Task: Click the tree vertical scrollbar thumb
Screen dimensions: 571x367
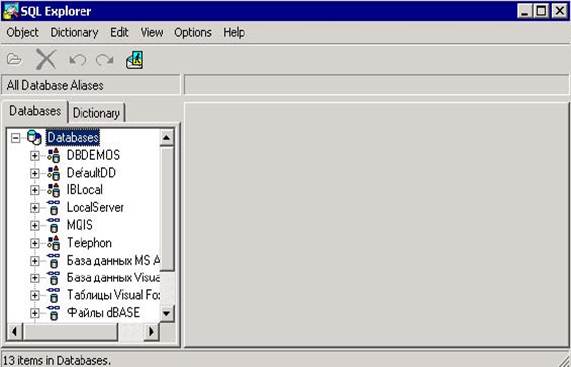Action: click(167, 209)
